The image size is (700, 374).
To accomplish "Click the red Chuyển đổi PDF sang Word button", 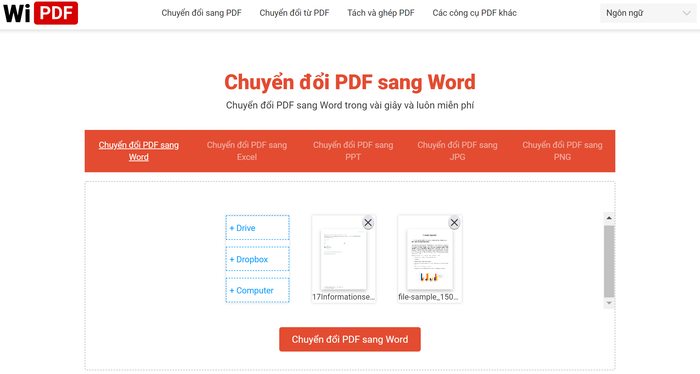I will point(350,339).
